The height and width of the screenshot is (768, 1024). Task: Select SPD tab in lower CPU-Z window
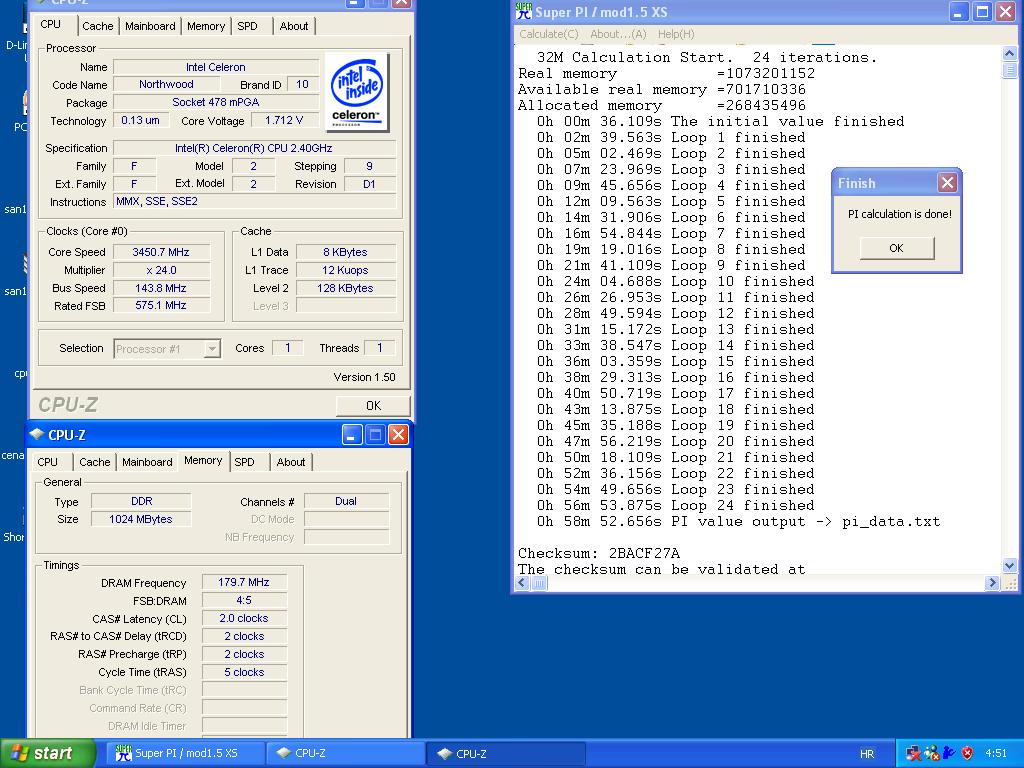tap(244, 462)
